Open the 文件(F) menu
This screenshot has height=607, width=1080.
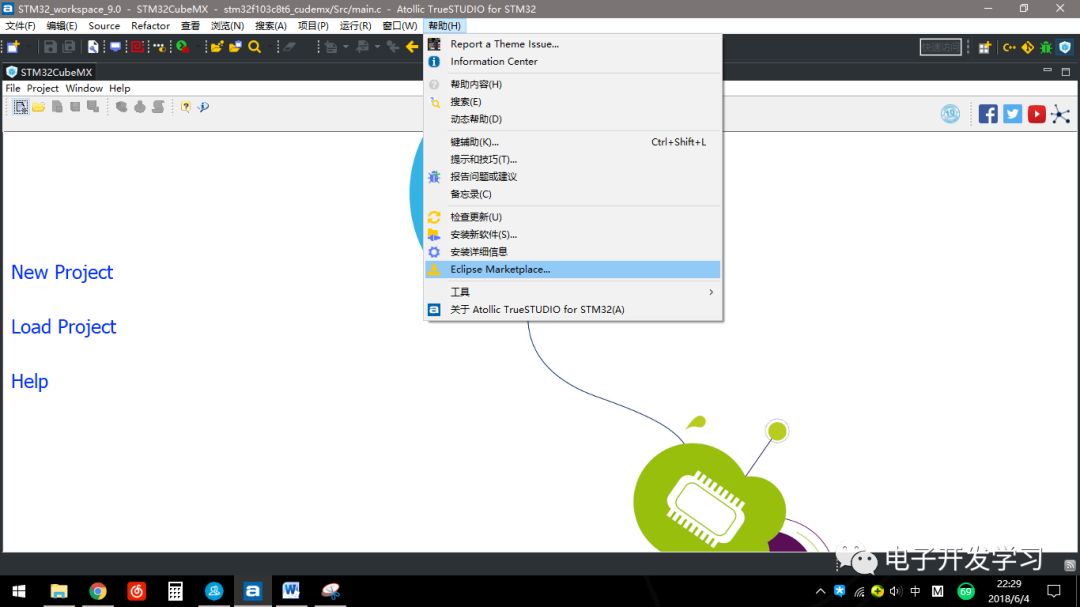coord(20,25)
